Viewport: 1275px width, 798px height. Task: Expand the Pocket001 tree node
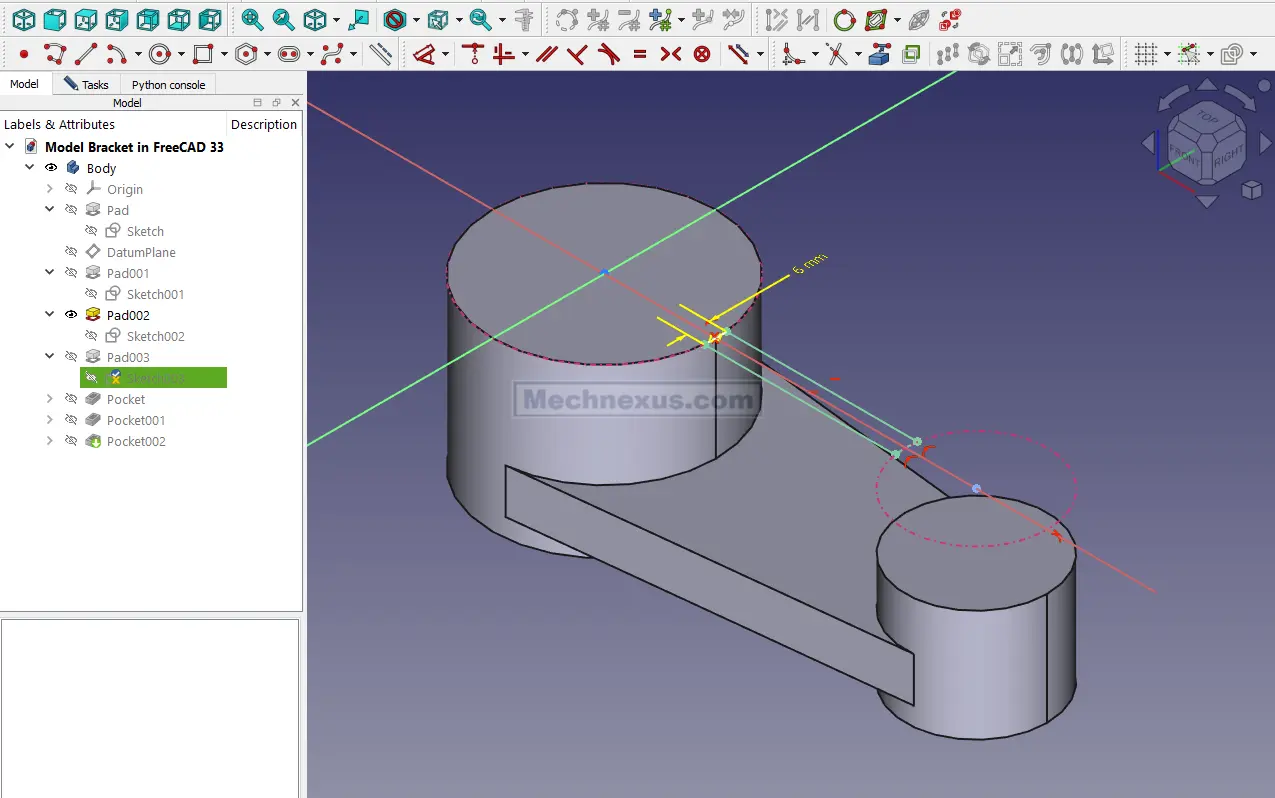pyautogui.click(x=50, y=420)
